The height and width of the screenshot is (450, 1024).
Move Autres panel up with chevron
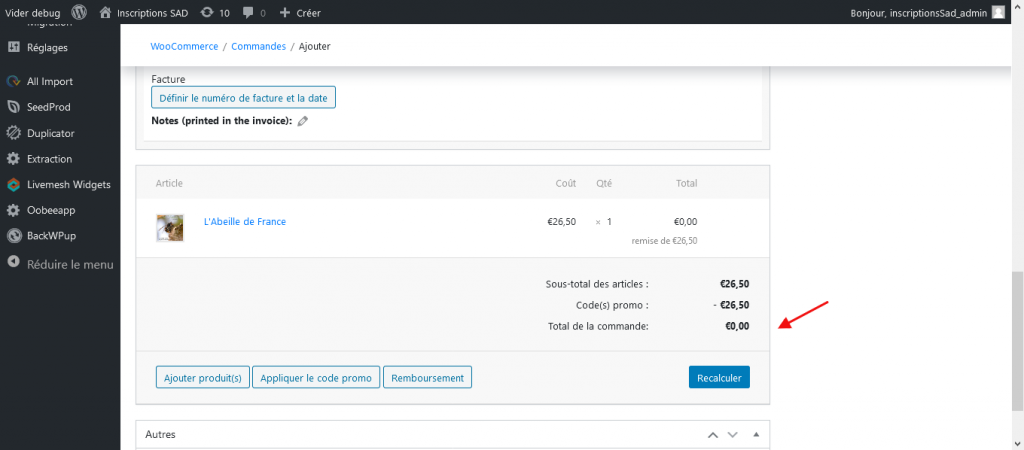click(713, 435)
